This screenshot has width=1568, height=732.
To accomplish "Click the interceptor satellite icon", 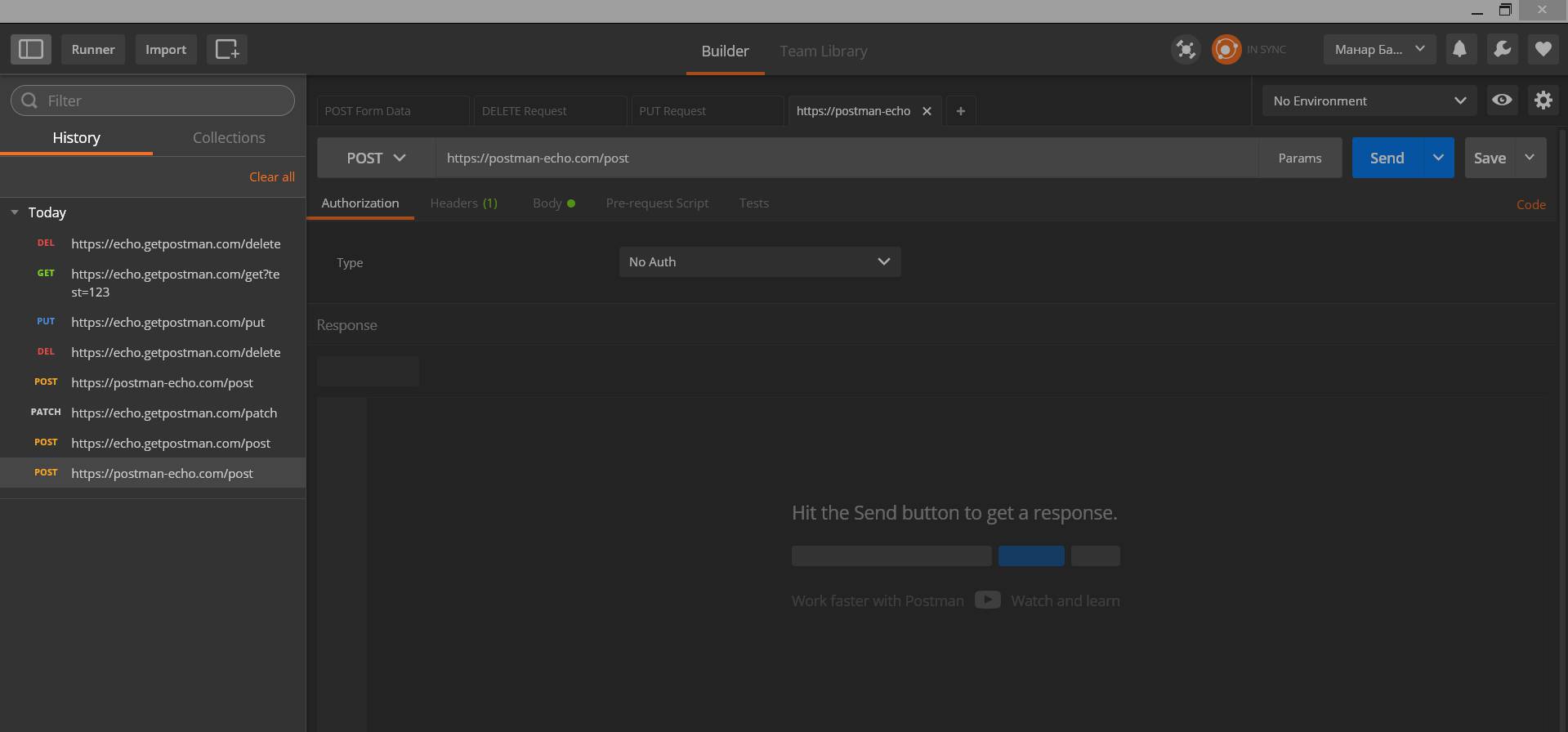I will click(x=1186, y=50).
